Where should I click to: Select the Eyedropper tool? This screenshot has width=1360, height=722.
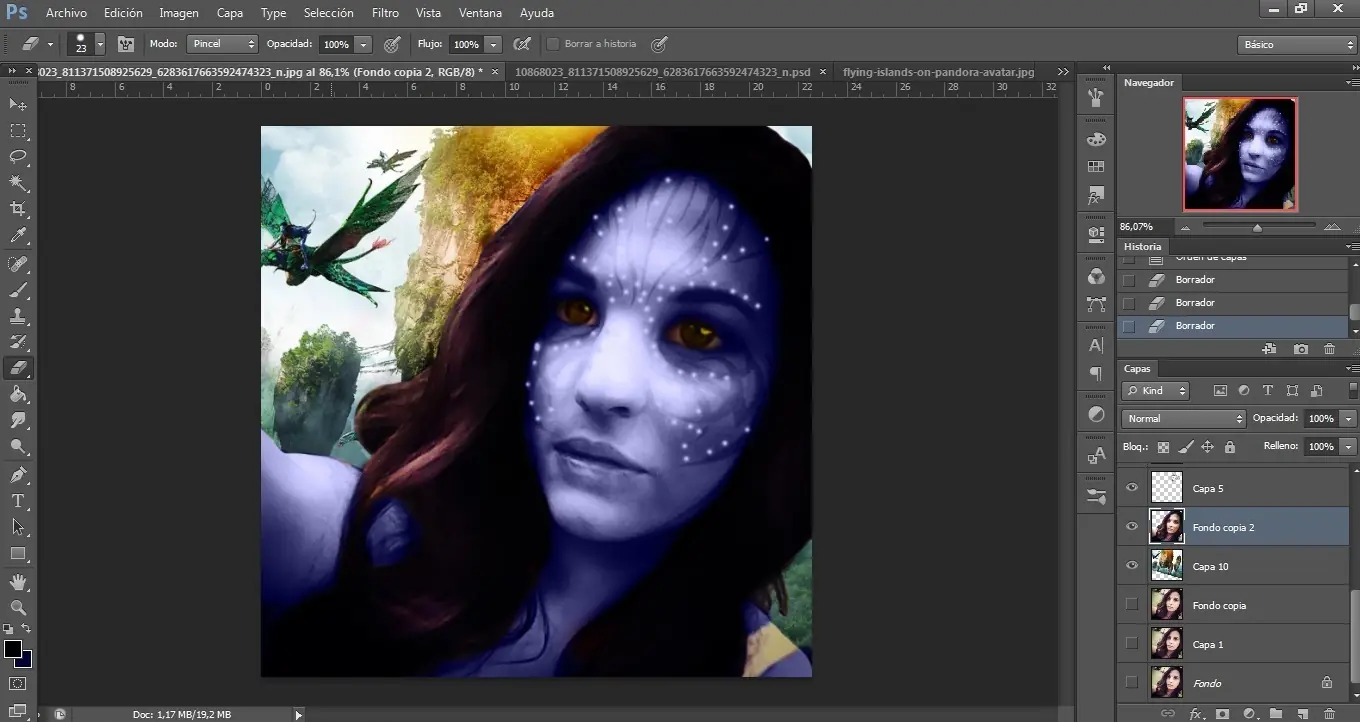pyautogui.click(x=18, y=236)
